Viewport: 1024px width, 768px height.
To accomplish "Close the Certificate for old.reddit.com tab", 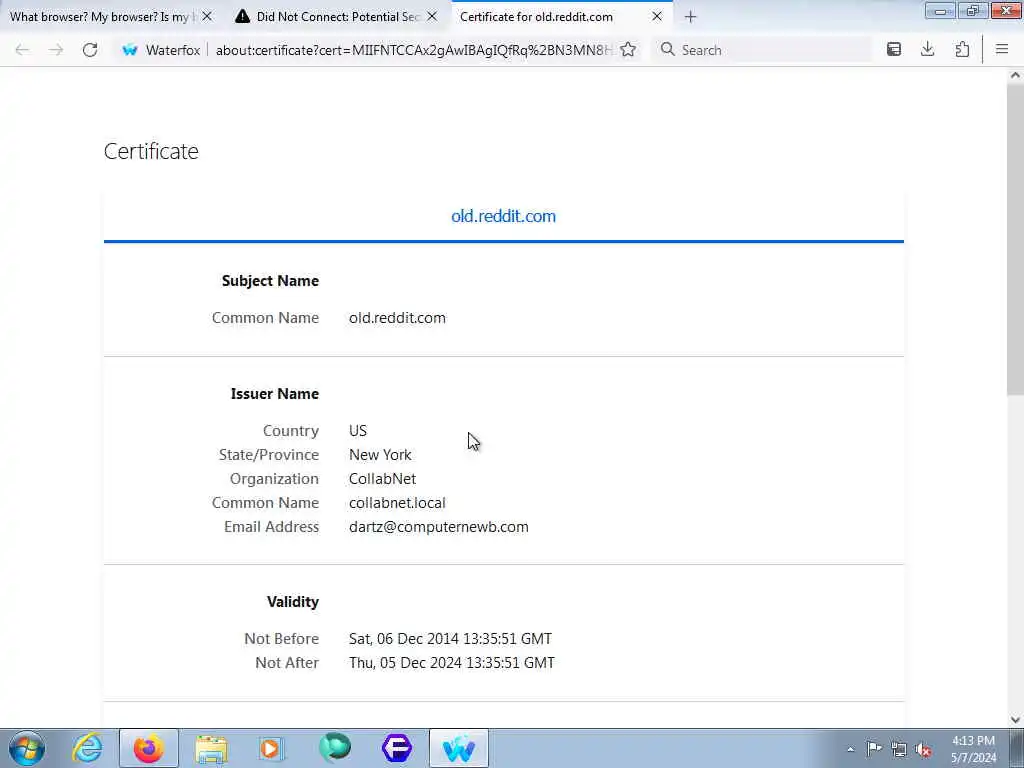I will coord(657,16).
